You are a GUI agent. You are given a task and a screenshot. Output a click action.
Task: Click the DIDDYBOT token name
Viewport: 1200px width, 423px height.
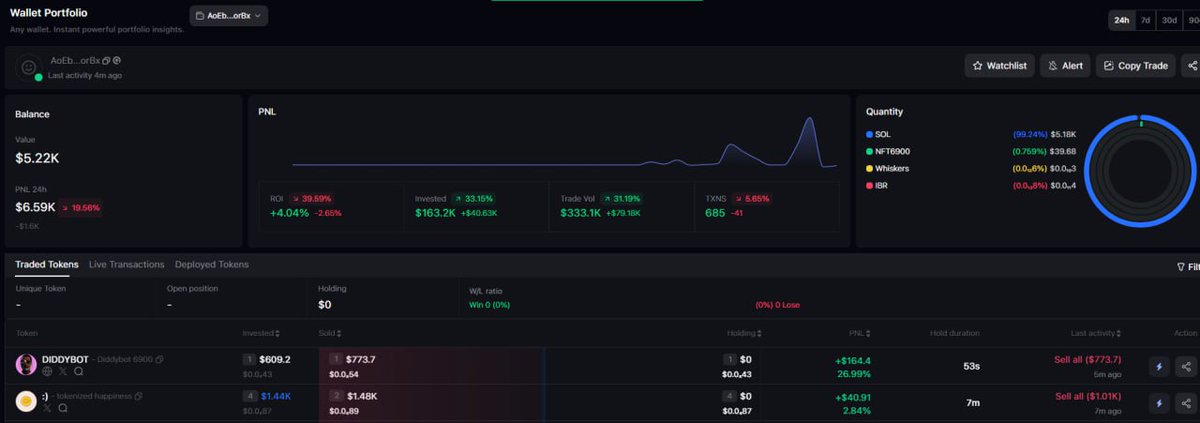[x=67, y=359]
